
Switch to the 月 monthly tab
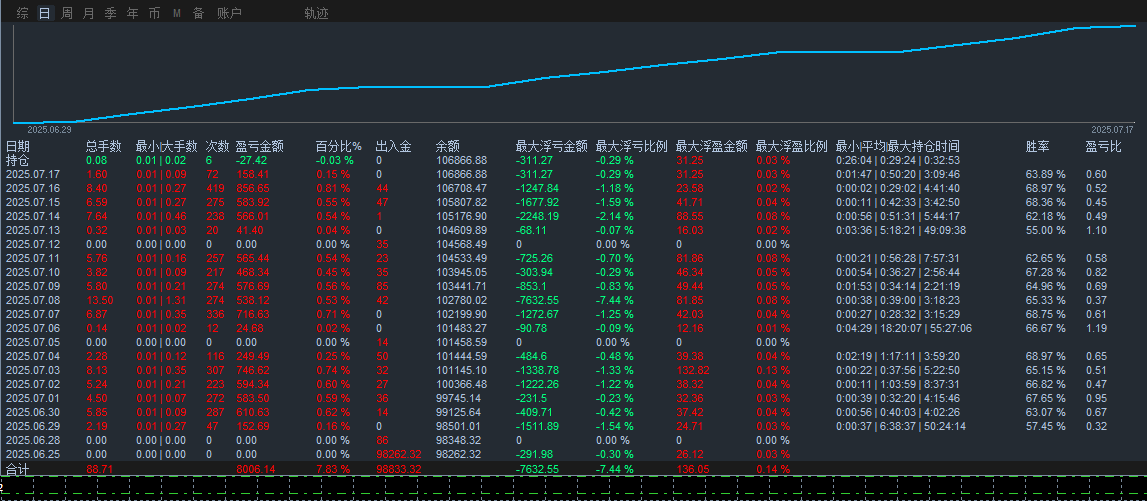[89, 13]
